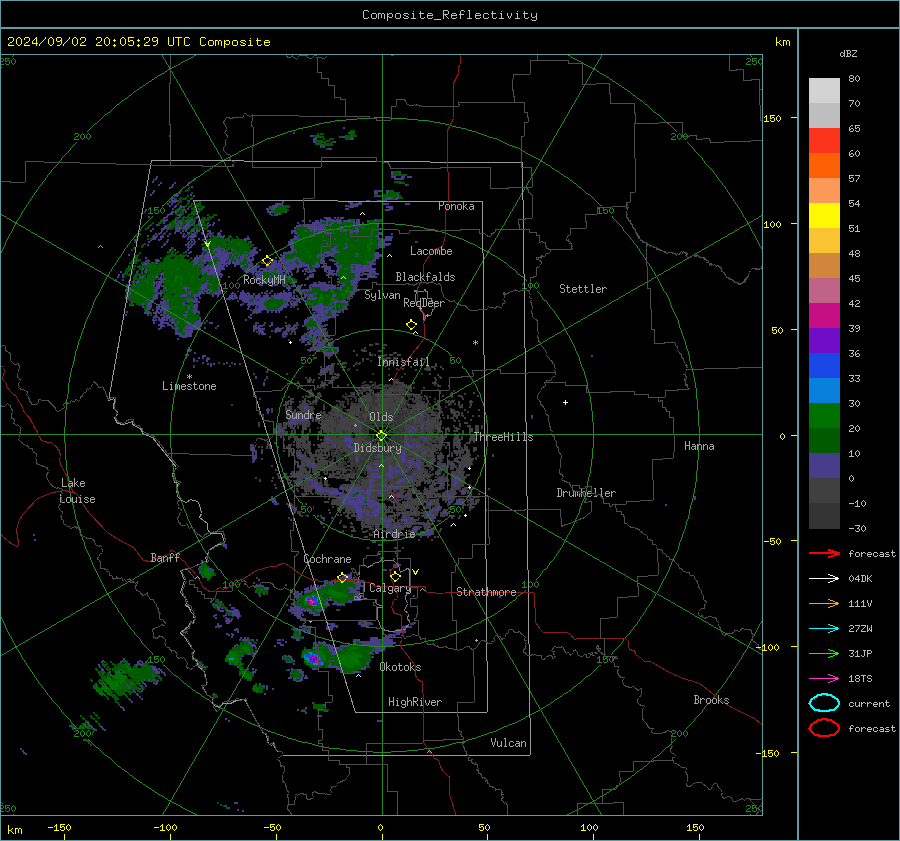Click the 04DK legend label
Viewport: 900px width, 841px height.
click(860, 579)
